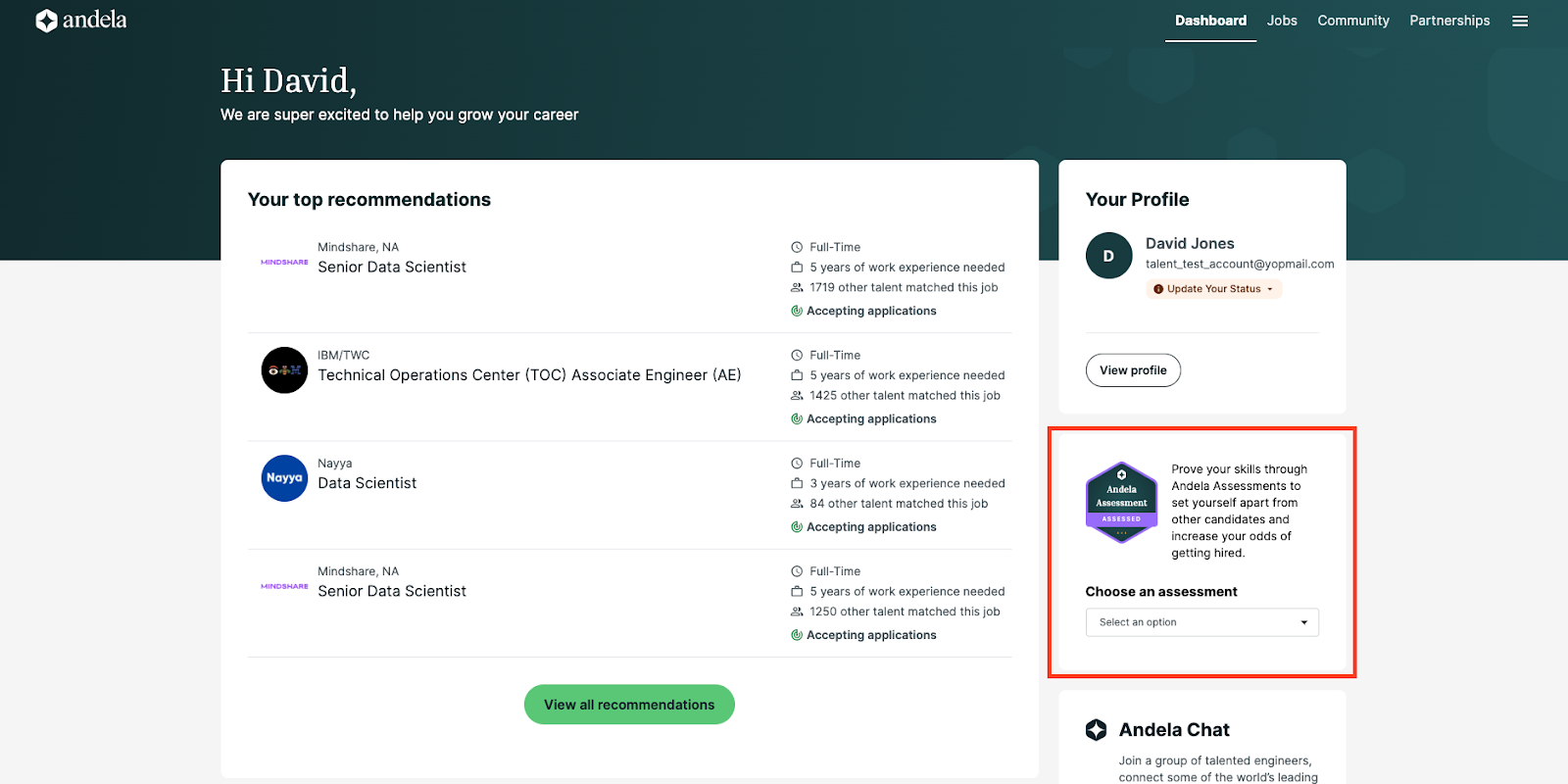Open the Technical Operations Center job listing
This screenshot has height=784, width=1568.
[529, 375]
